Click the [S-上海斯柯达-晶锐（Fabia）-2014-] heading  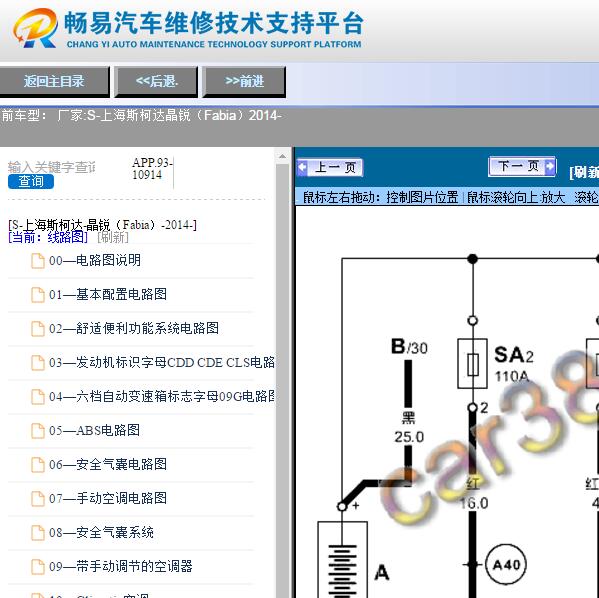(x=102, y=225)
